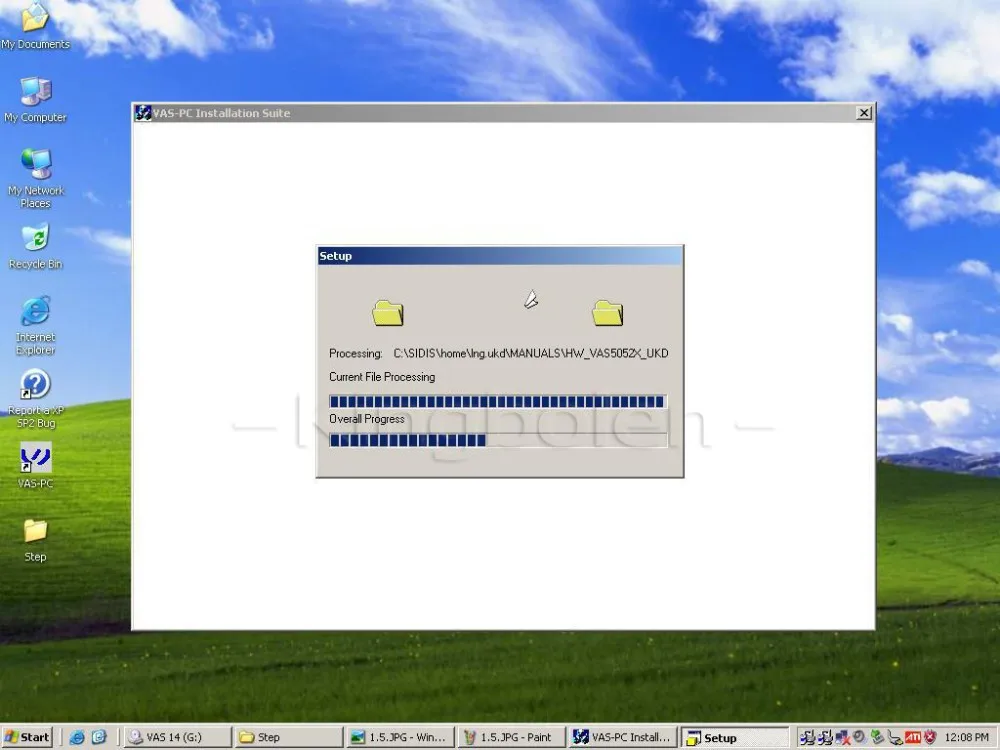
Task: Click the disconnected network tray icon
Action: click(843, 737)
